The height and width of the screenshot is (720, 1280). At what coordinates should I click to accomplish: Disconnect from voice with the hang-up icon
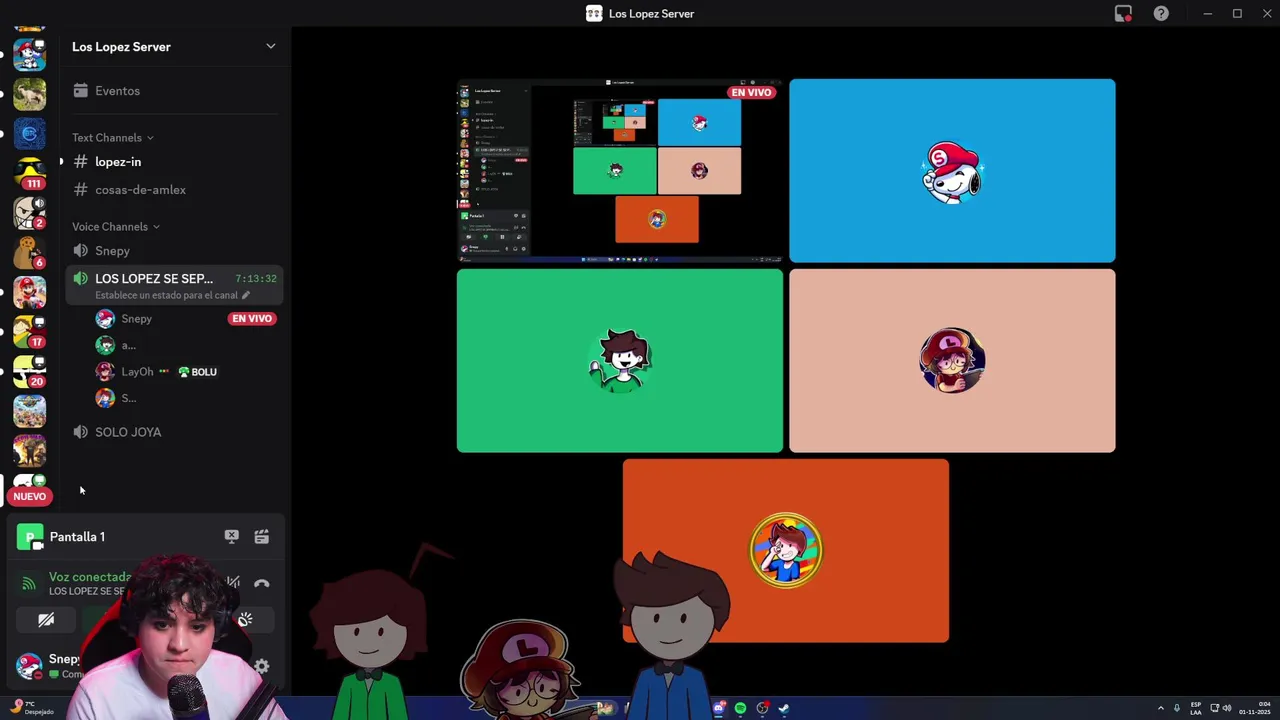262,583
